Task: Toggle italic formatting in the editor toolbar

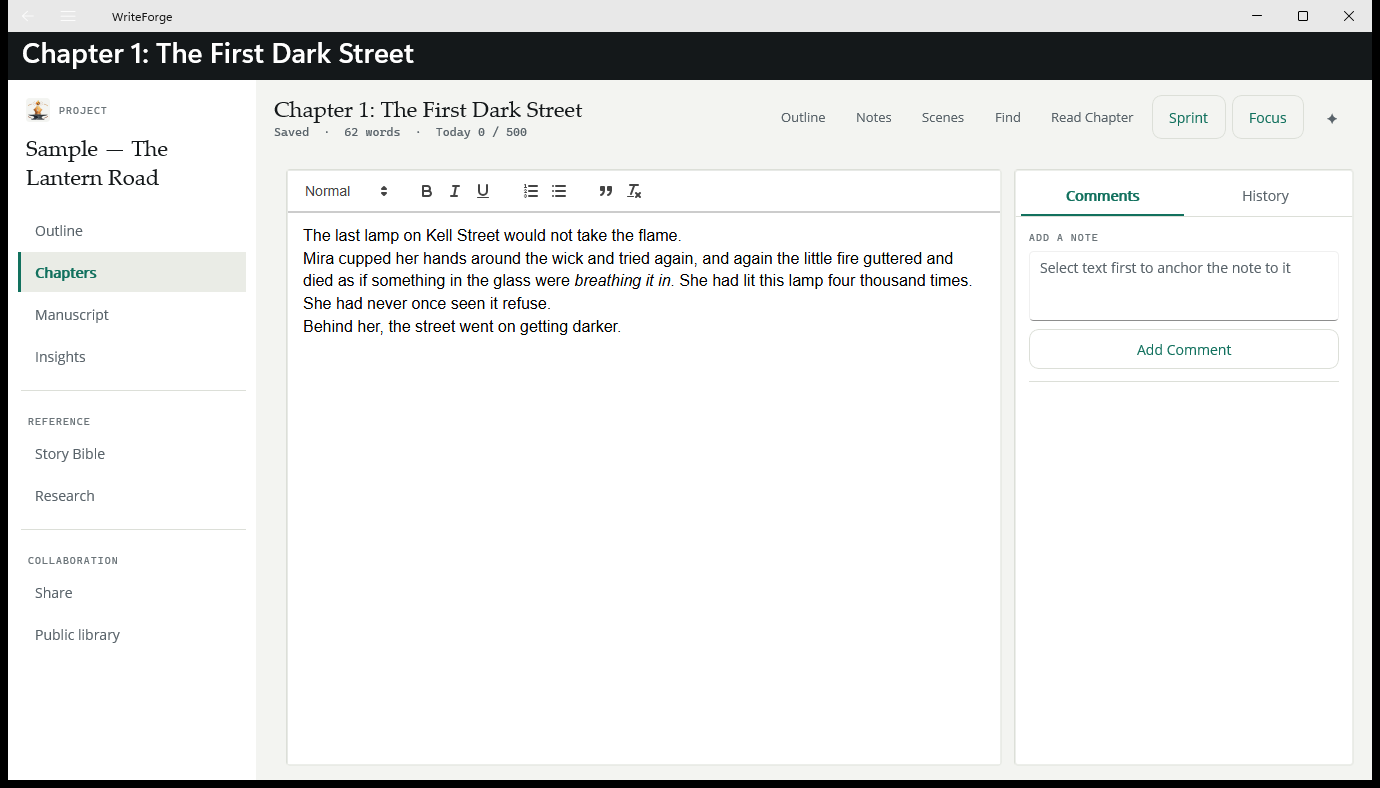Action: coord(455,191)
